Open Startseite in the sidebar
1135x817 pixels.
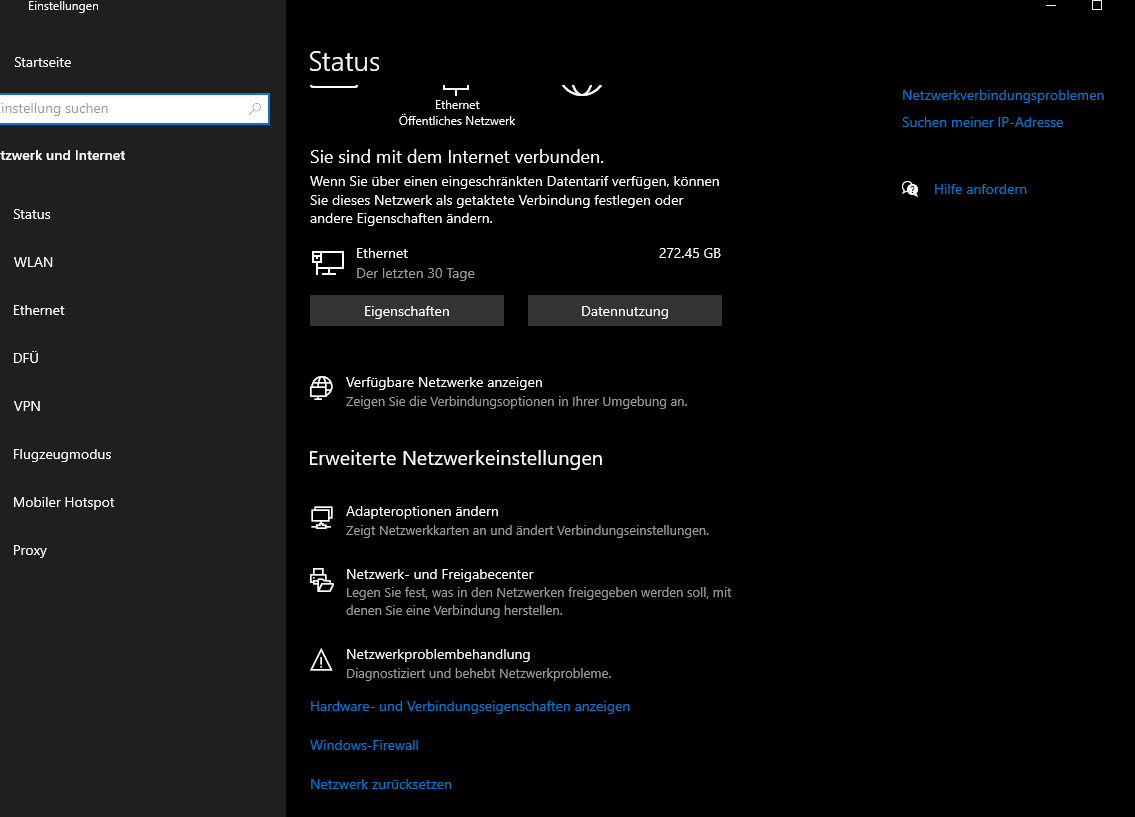click(x=43, y=62)
